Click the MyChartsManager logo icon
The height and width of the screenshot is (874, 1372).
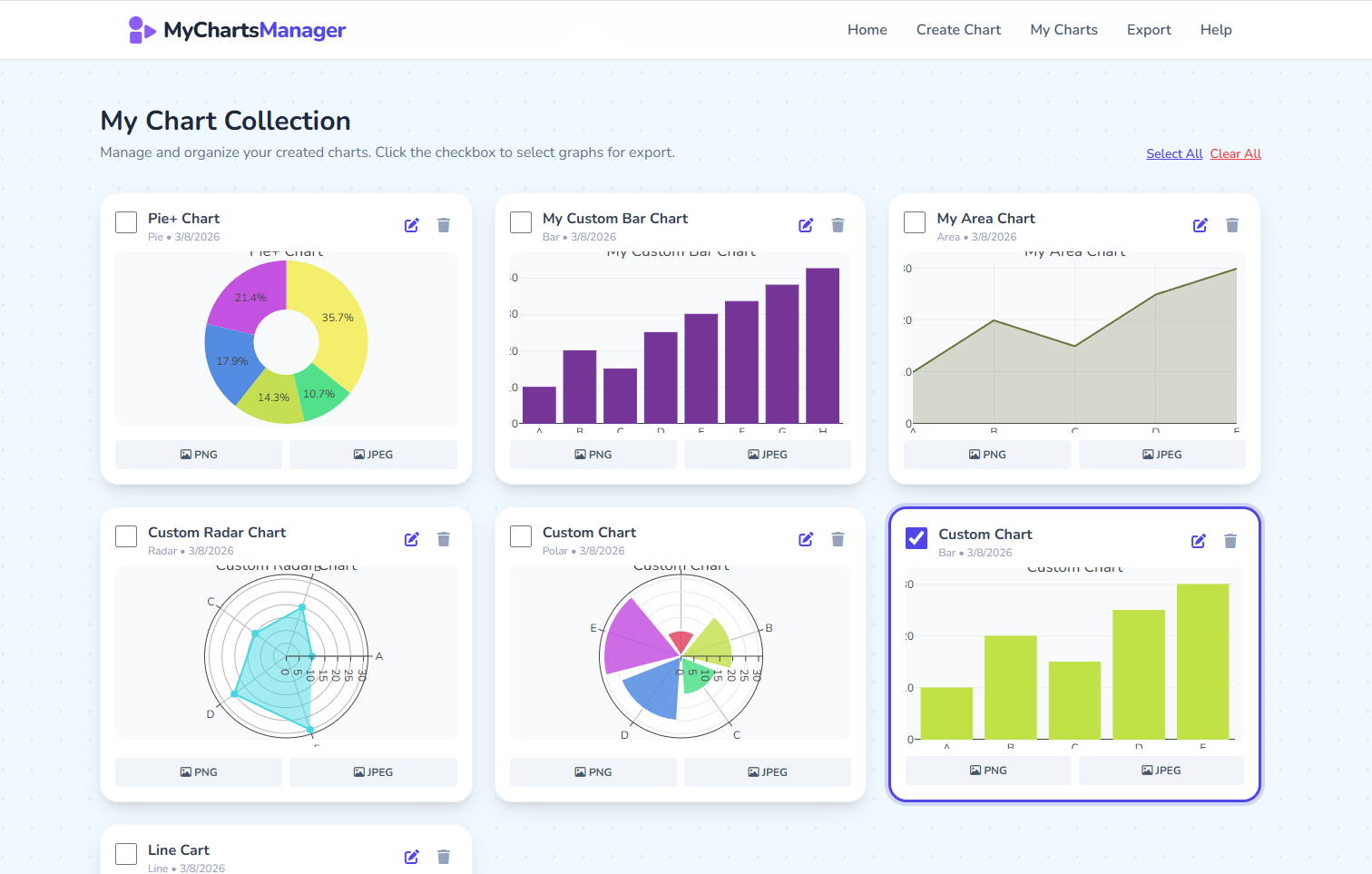pyautogui.click(x=141, y=29)
